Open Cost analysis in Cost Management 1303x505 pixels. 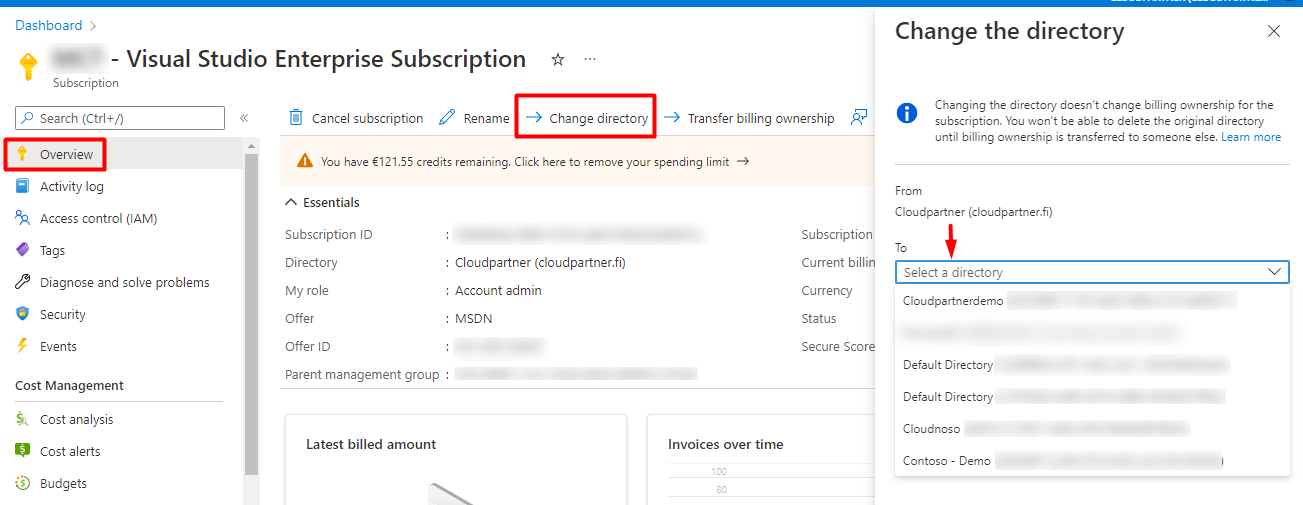pos(76,420)
